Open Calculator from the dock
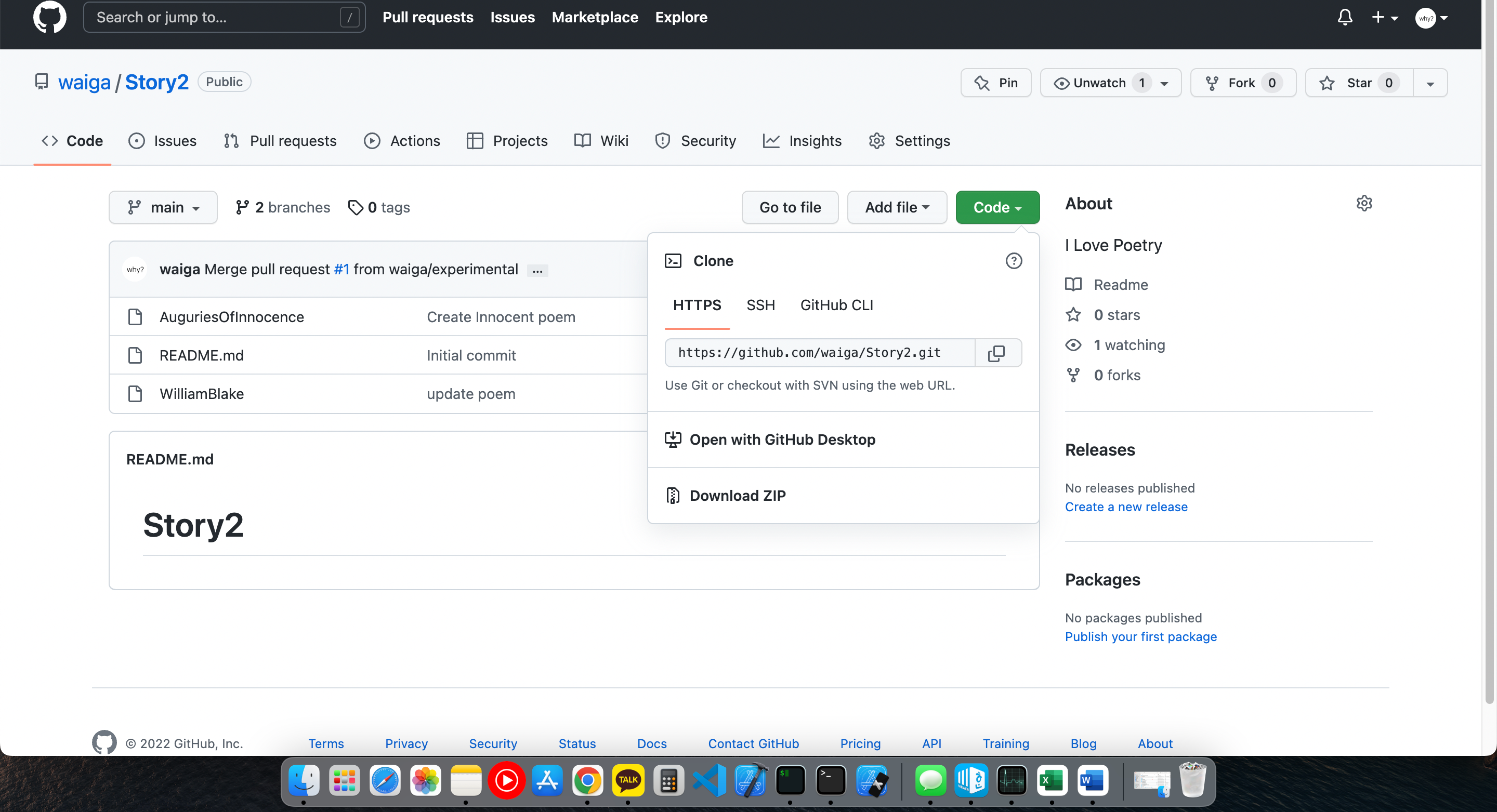 point(669,781)
